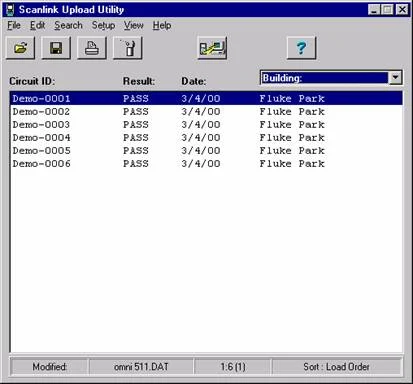413x384 pixels.
Task: Click the setup tools toolbar icon
Action: coord(128,48)
